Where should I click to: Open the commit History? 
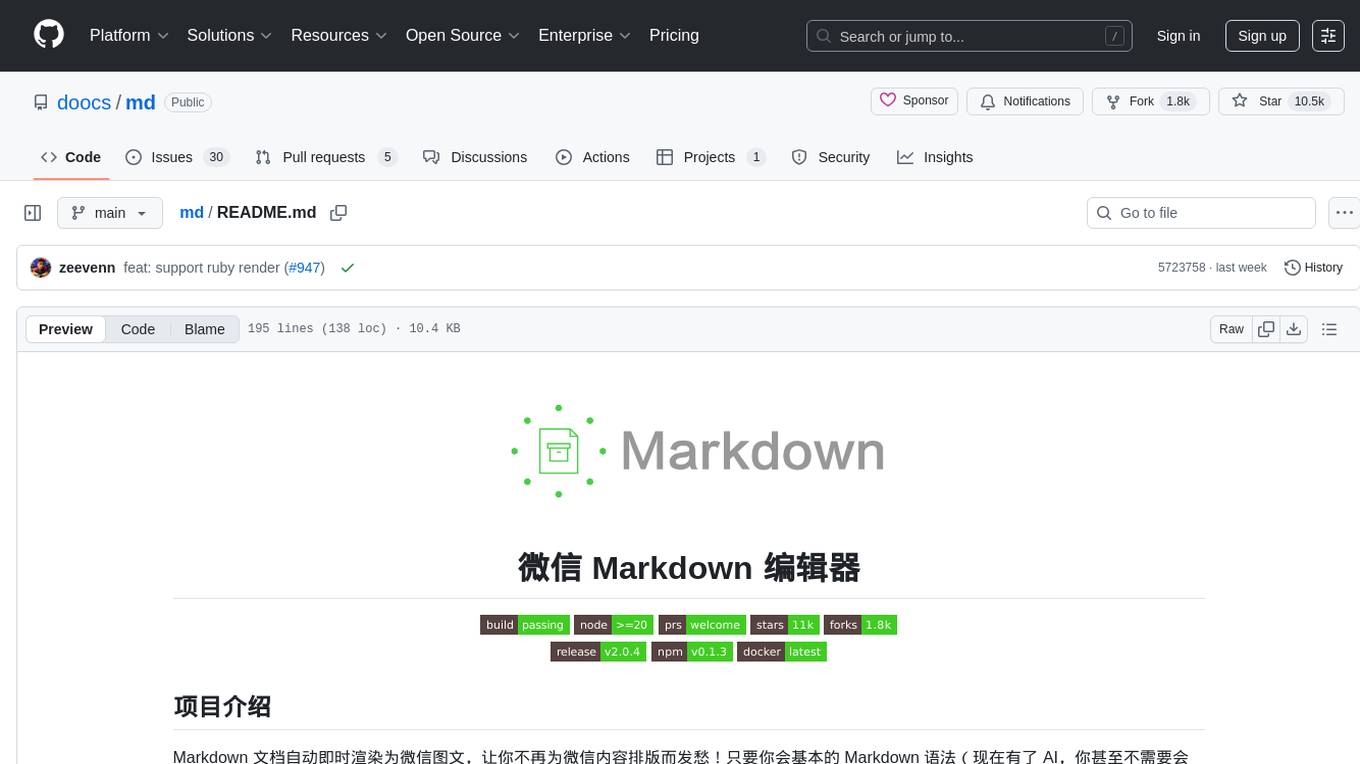coord(1313,268)
